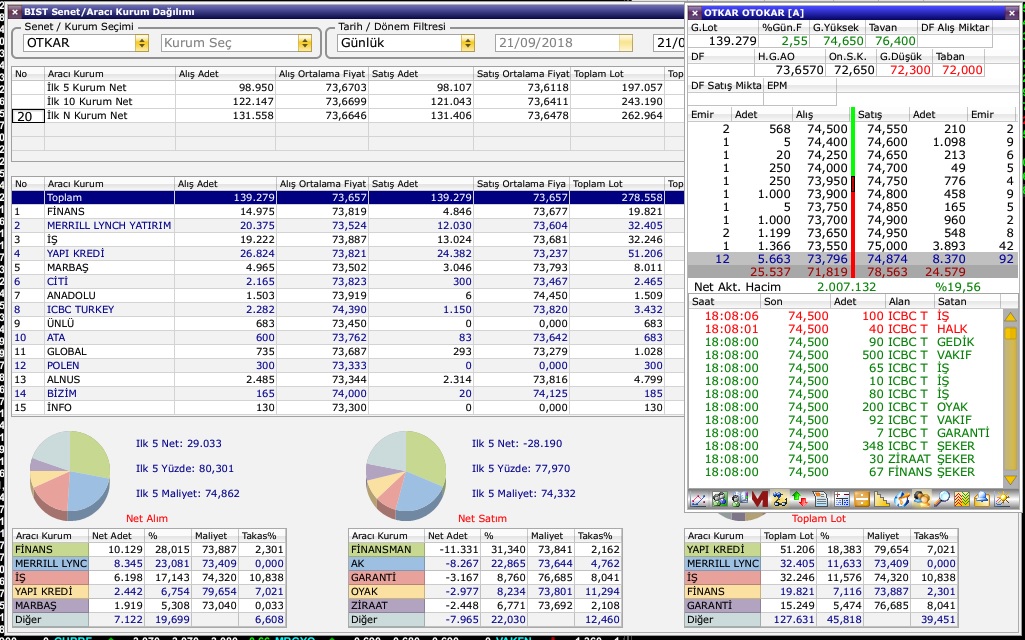
Task: Select the ANADOLU broker row
Action: 348,295
